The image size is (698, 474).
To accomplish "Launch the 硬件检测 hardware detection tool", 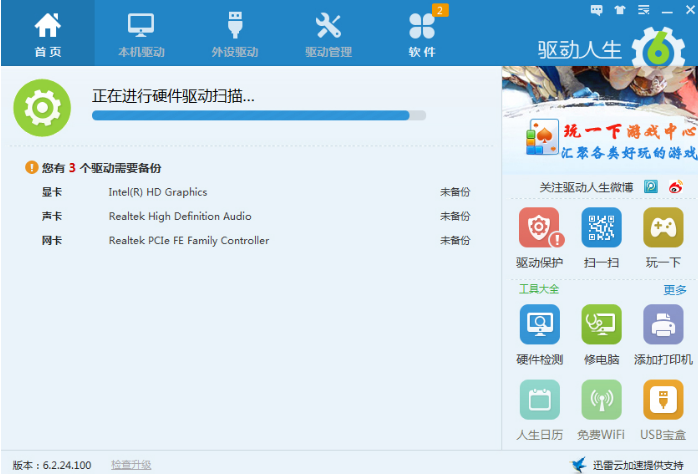I will pos(540,326).
